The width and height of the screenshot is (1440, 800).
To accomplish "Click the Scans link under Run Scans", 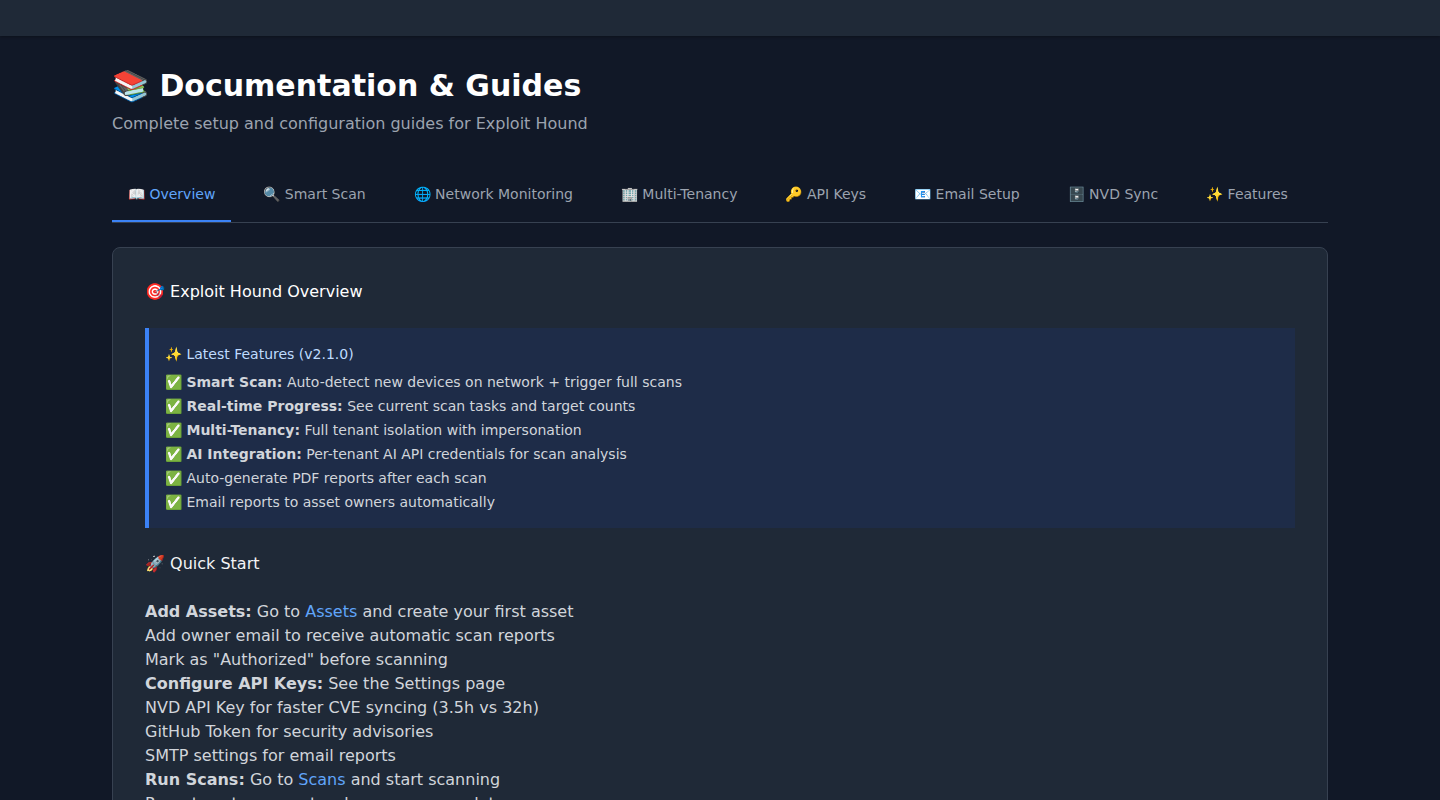I will (321, 779).
